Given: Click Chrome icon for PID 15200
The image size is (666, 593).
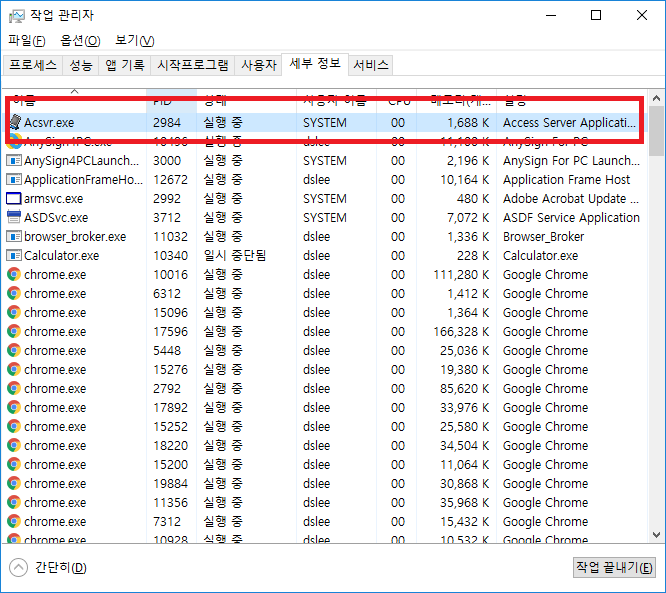Looking at the screenshot, I should (14, 464).
